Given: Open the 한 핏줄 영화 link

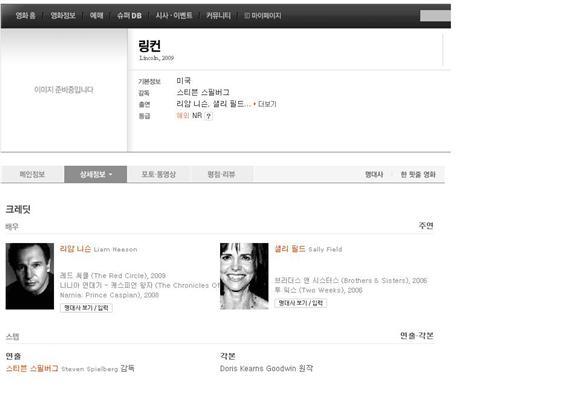Looking at the screenshot, I should (x=418, y=174).
